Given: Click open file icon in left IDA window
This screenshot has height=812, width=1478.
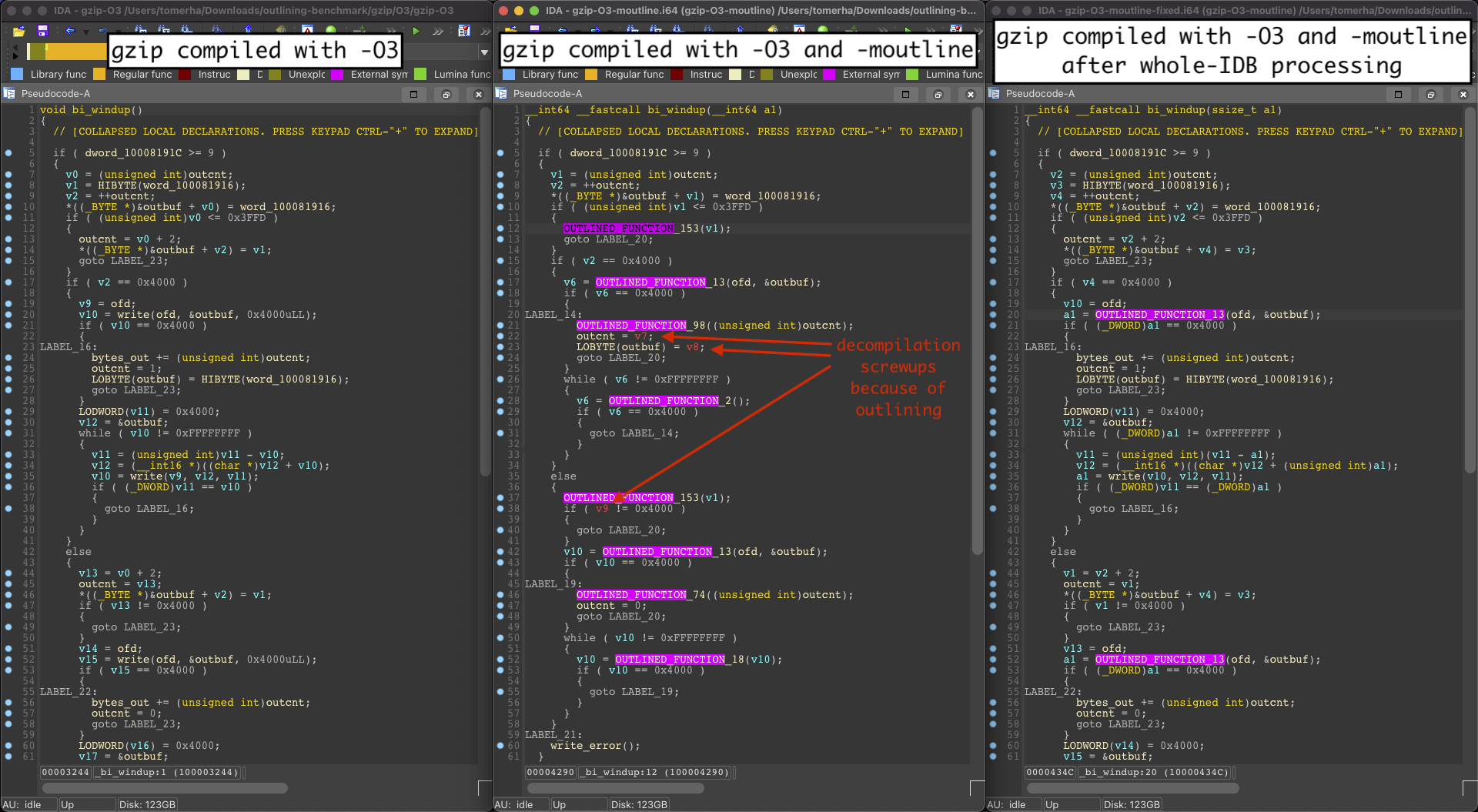Looking at the screenshot, I should click(x=18, y=32).
